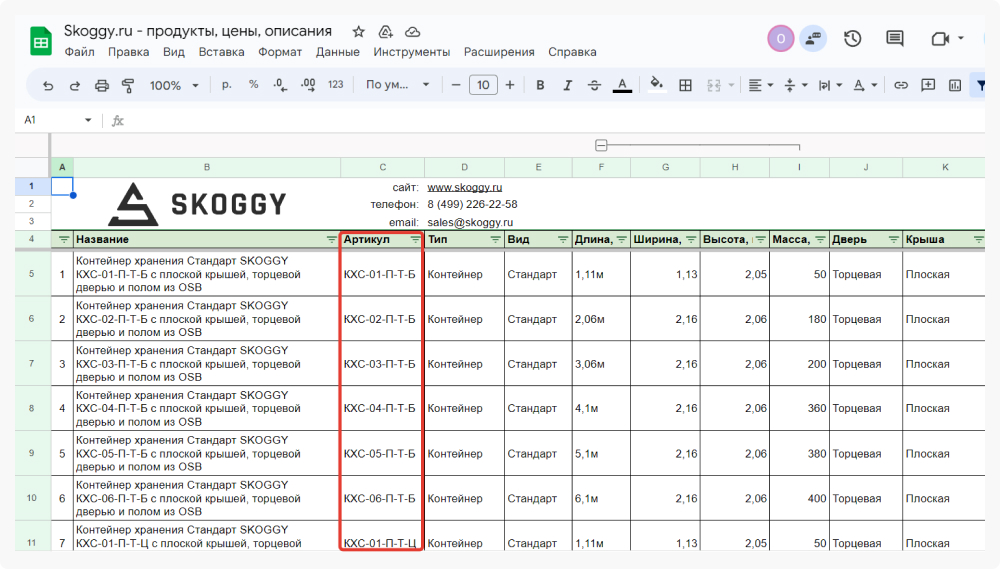Screen dimensions: 1000x569
Task: Open the font family dropdown
Action: point(397,86)
